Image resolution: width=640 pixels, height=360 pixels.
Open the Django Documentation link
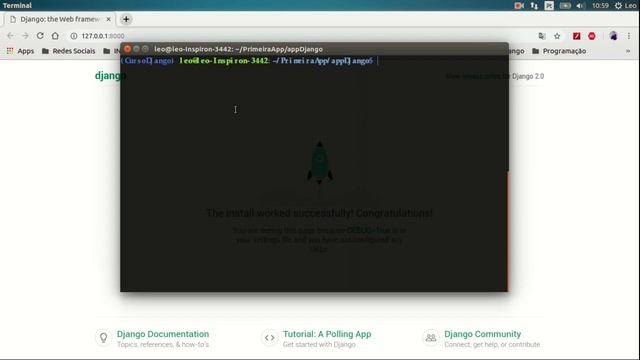(163, 334)
